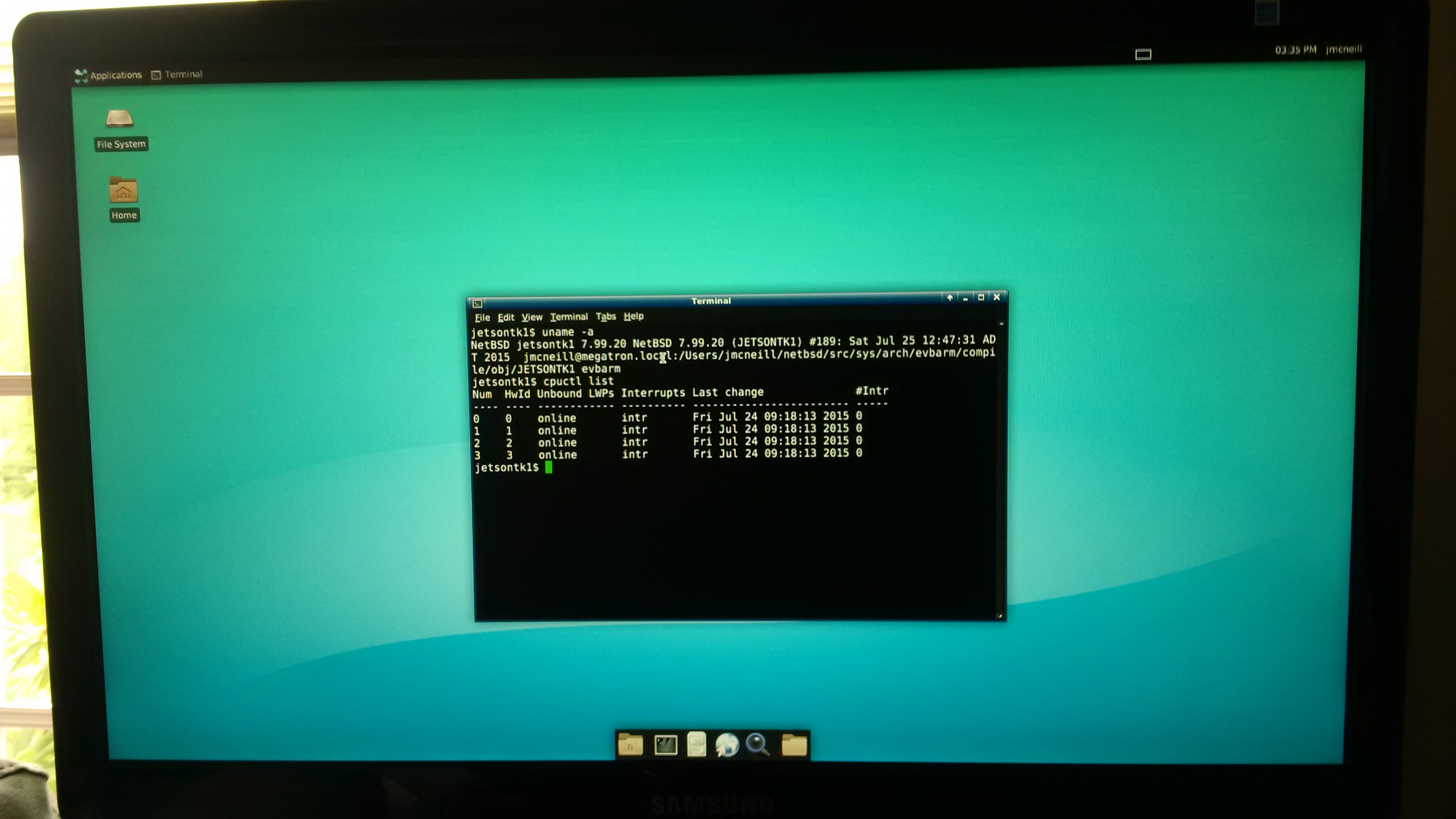Click the 03:35 PM panel clock
Image resolution: width=1456 pixels, height=819 pixels.
(x=1295, y=50)
